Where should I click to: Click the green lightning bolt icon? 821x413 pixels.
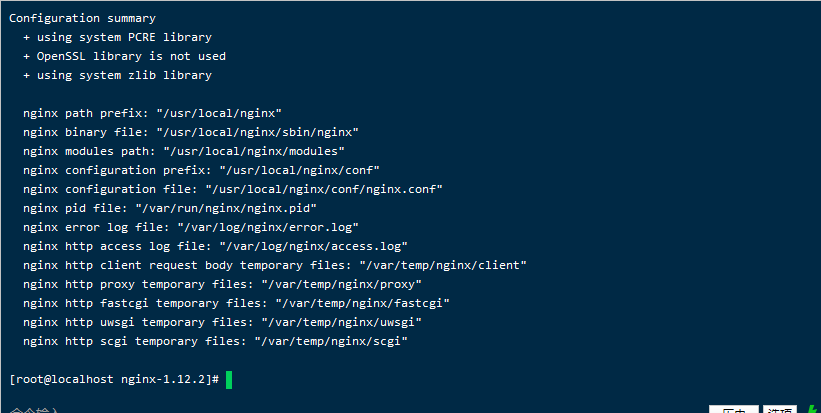[x=811, y=409]
